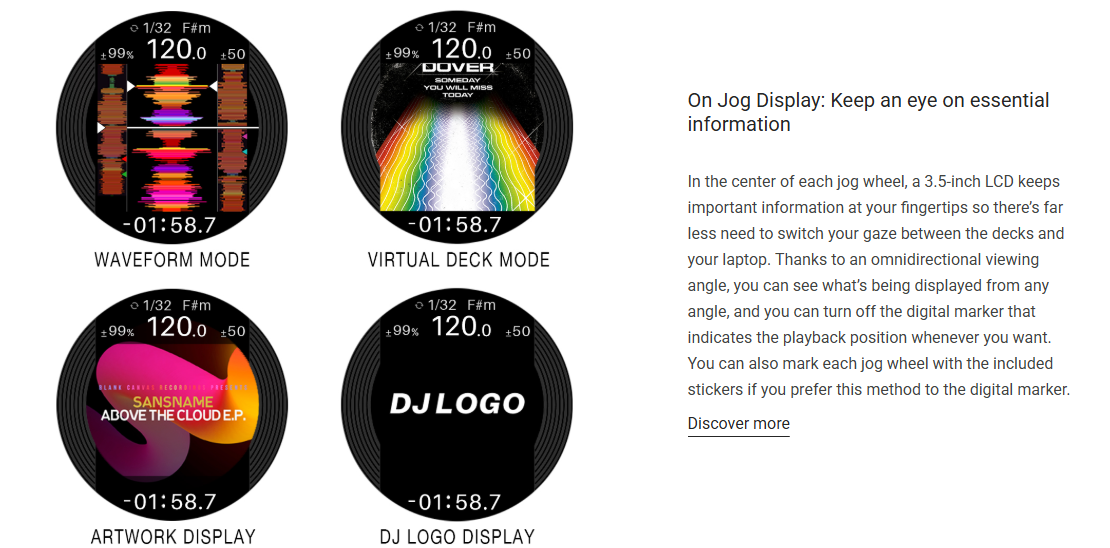Select the DJ Logo Display jog image
This screenshot has width=1110, height=548.
[x=457, y=406]
